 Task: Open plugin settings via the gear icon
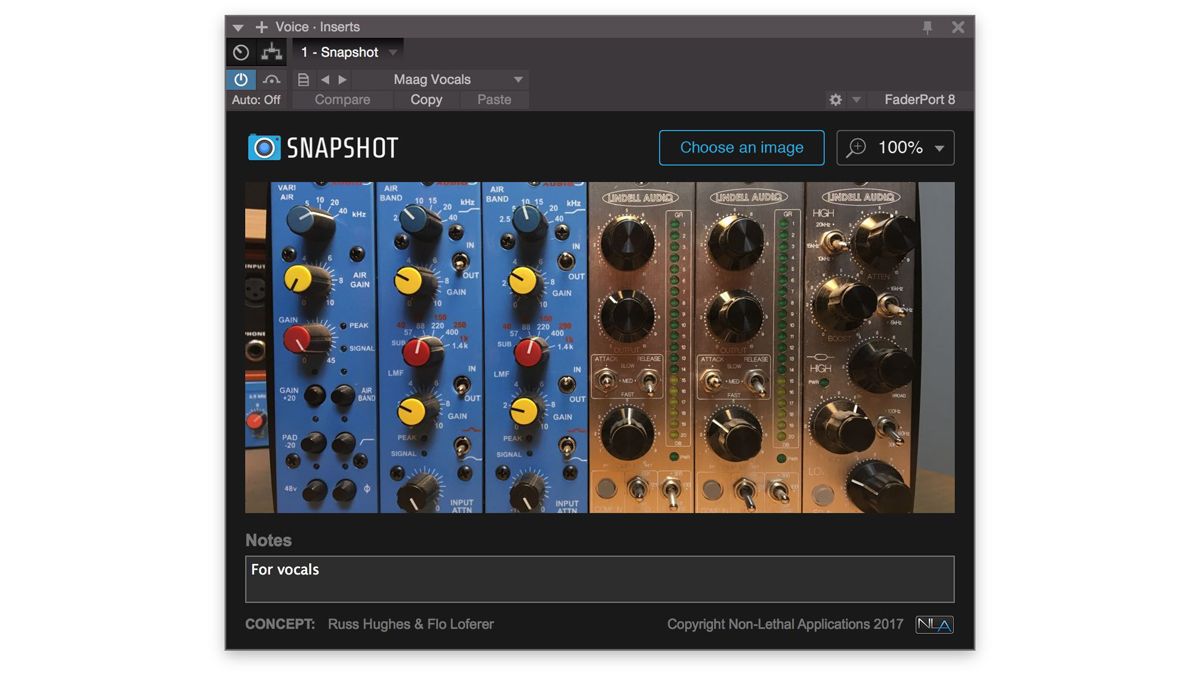836,99
